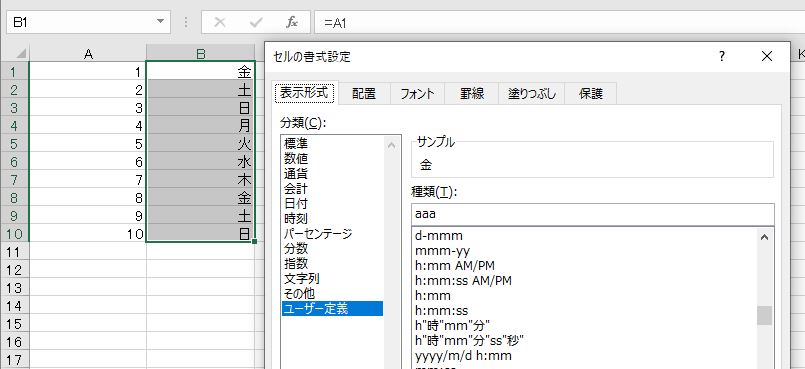Select 会計 in the category list
The height and width of the screenshot is (369, 805).
[x=332, y=189]
